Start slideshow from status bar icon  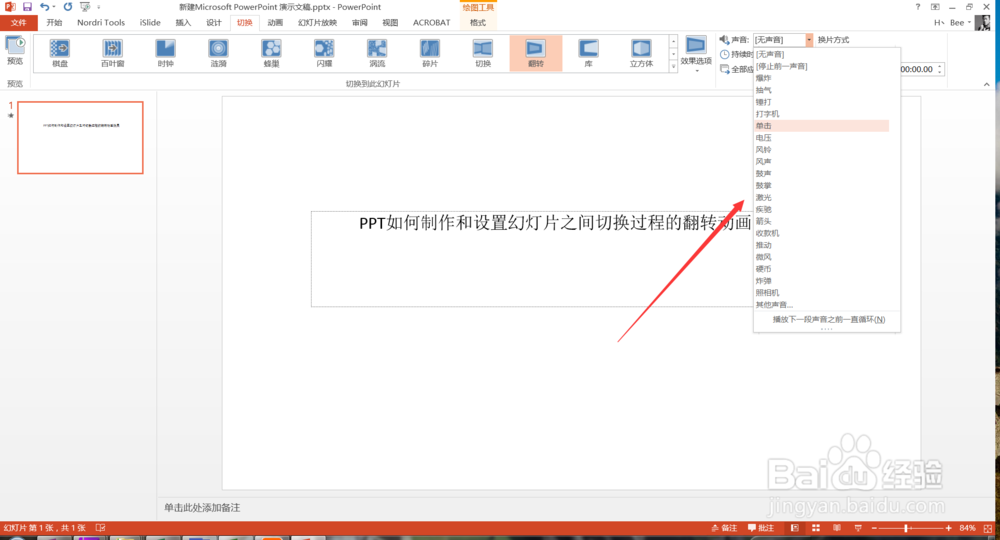pos(858,528)
